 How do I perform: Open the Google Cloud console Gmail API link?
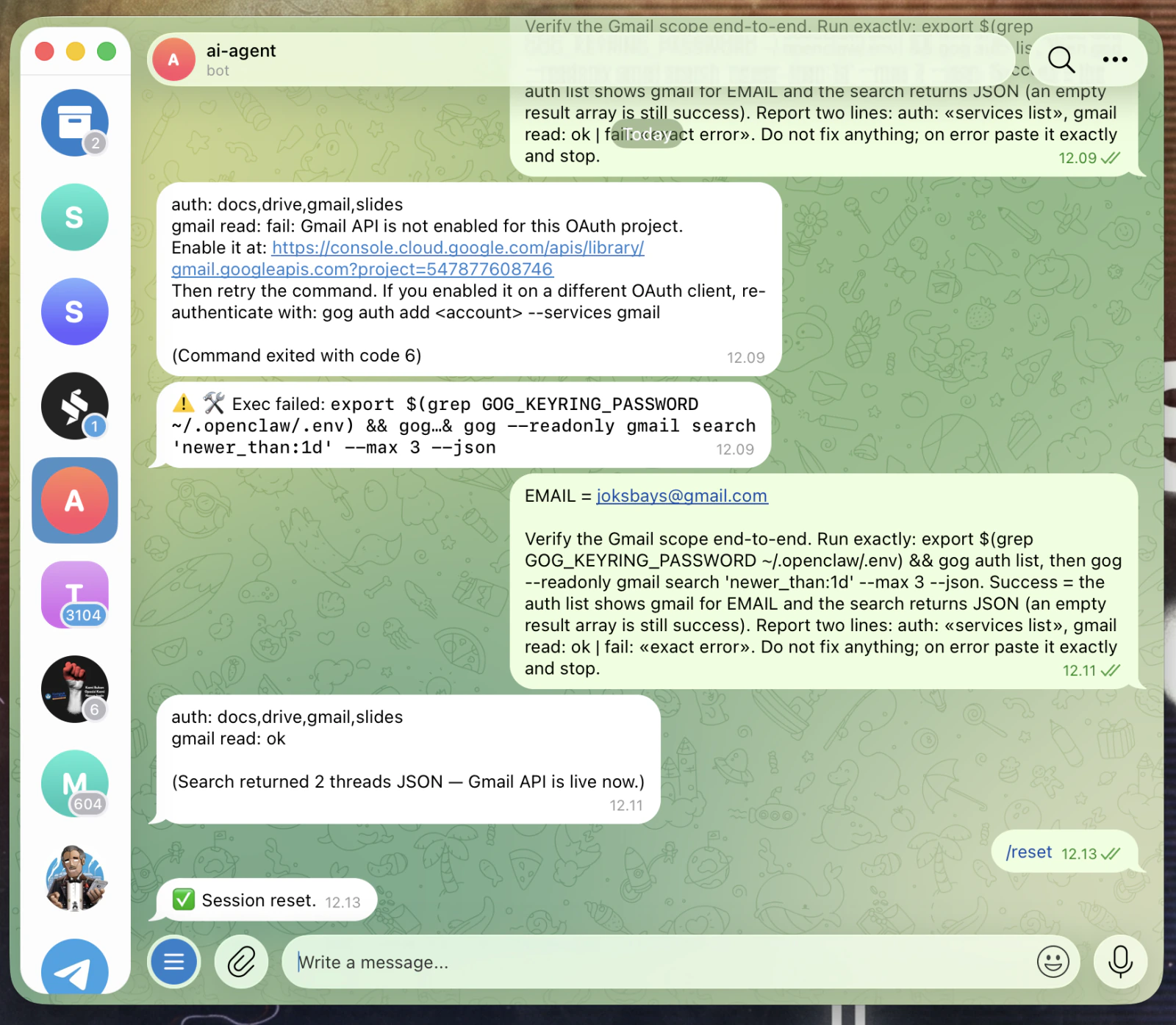[x=408, y=259]
